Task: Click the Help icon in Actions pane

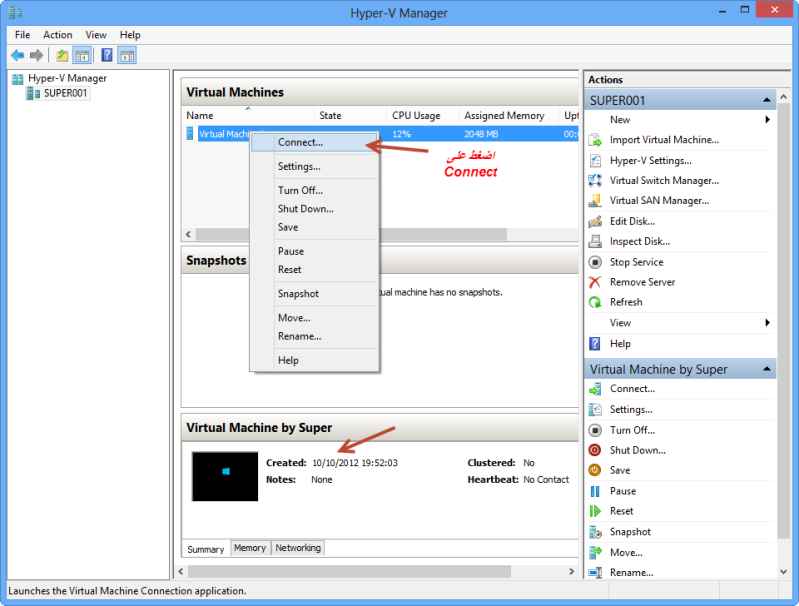Action: 595,344
